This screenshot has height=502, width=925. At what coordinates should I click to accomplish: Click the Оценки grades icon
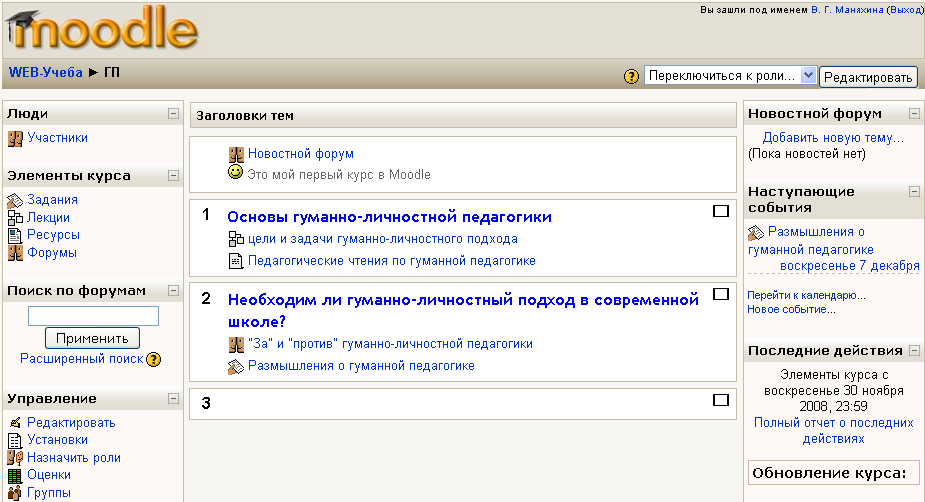pos(15,476)
